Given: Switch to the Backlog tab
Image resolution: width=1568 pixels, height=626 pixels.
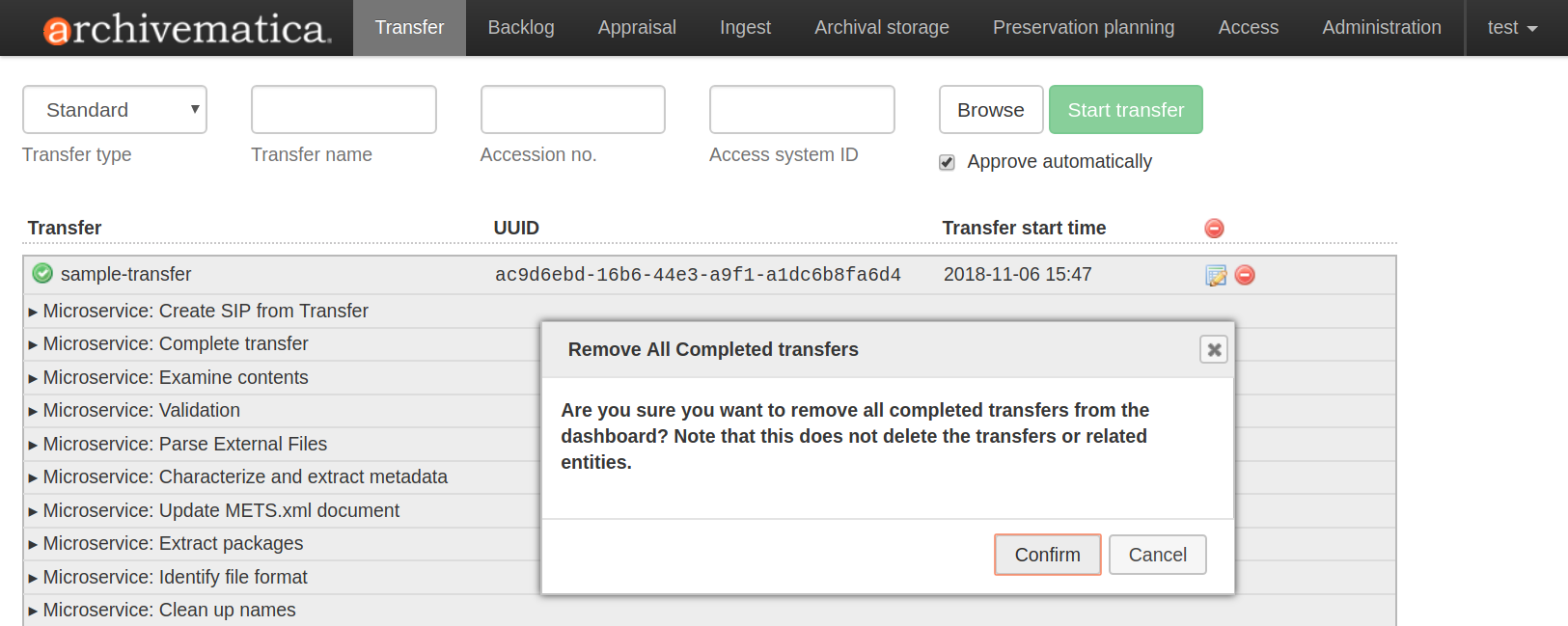Looking at the screenshot, I should point(521,27).
